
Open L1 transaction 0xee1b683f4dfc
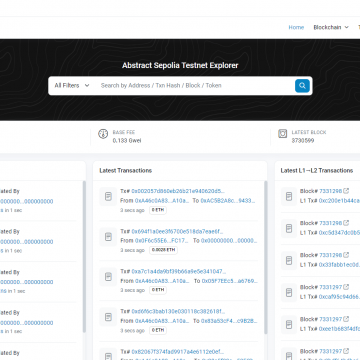(339, 329)
